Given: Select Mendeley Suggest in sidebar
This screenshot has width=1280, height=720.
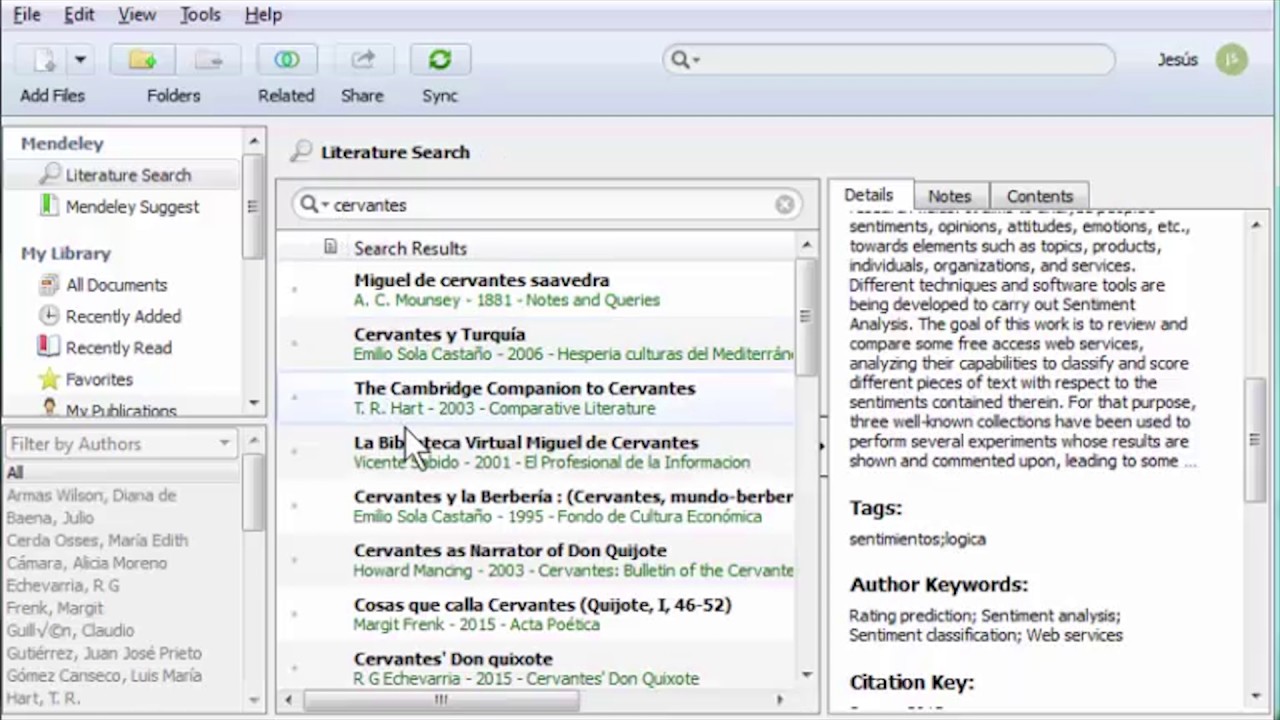Looking at the screenshot, I should 131,207.
